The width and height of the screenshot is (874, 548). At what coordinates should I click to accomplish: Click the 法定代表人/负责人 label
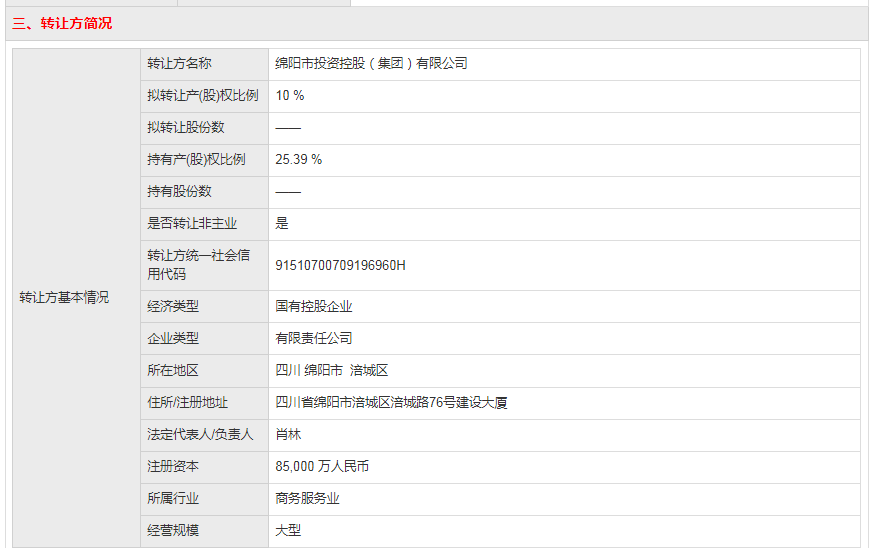click(200, 434)
